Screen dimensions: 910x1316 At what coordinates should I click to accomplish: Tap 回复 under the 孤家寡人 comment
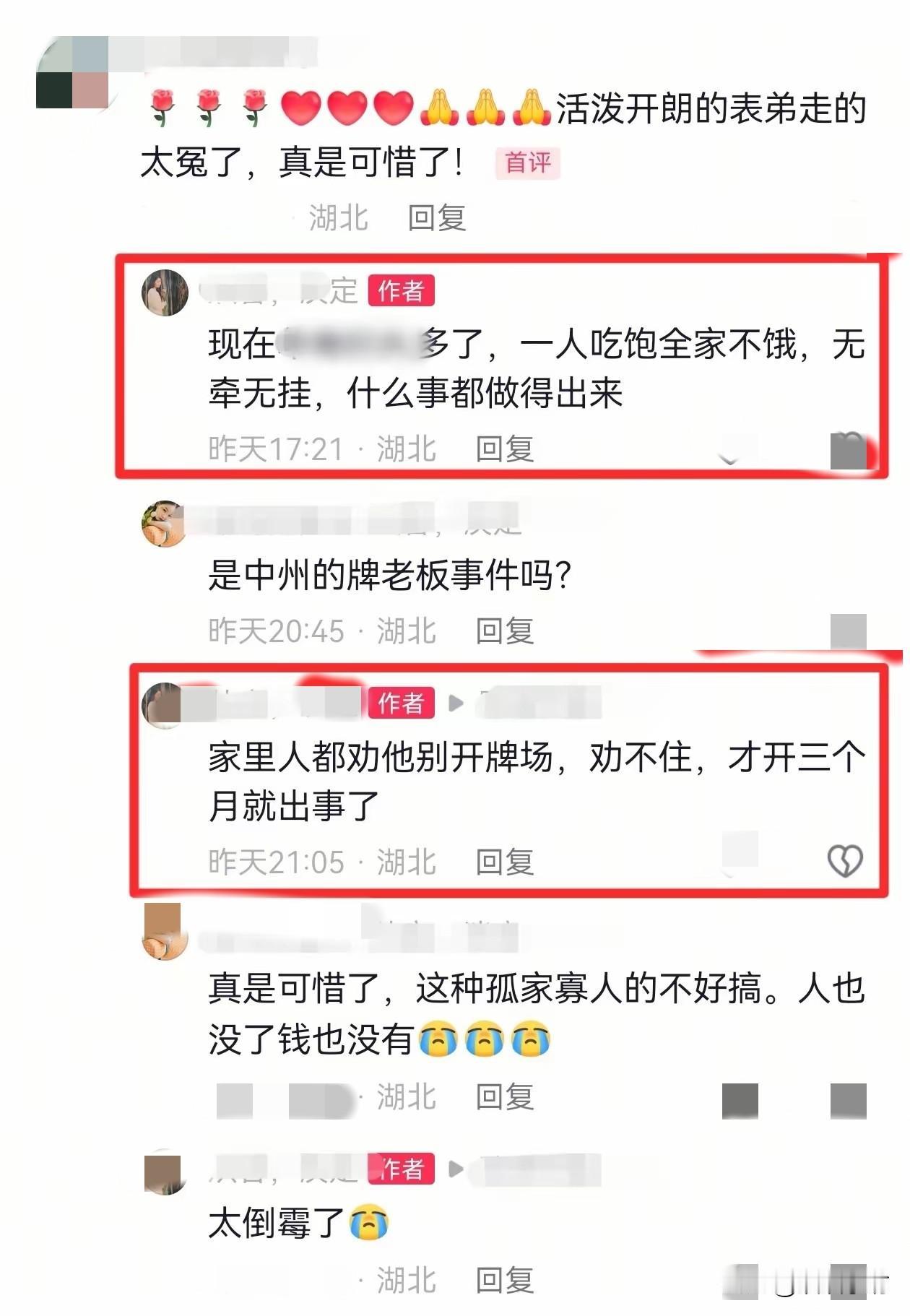point(505,1096)
